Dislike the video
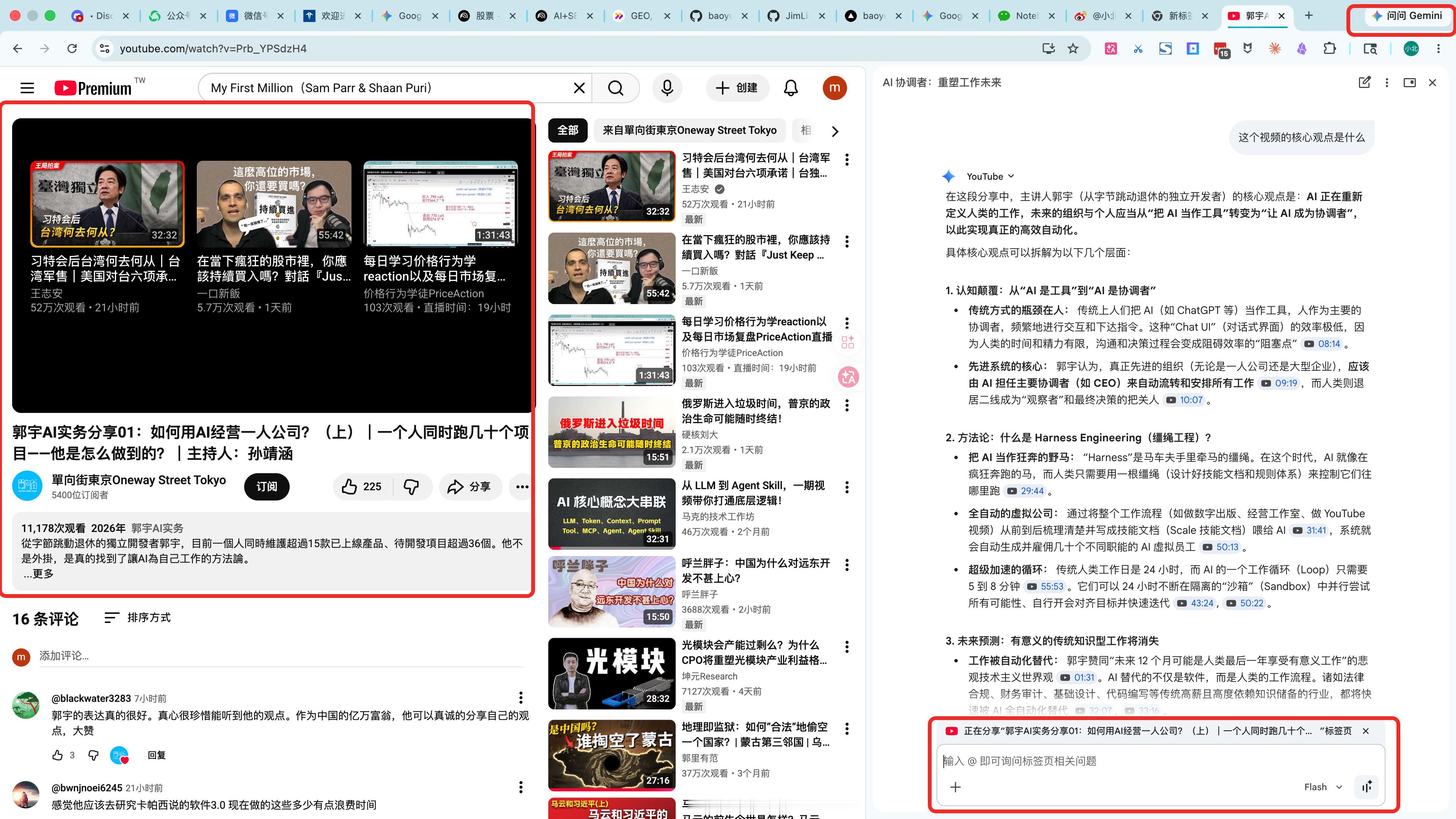The width and height of the screenshot is (1456, 819). pyautogui.click(x=411, y=486)
